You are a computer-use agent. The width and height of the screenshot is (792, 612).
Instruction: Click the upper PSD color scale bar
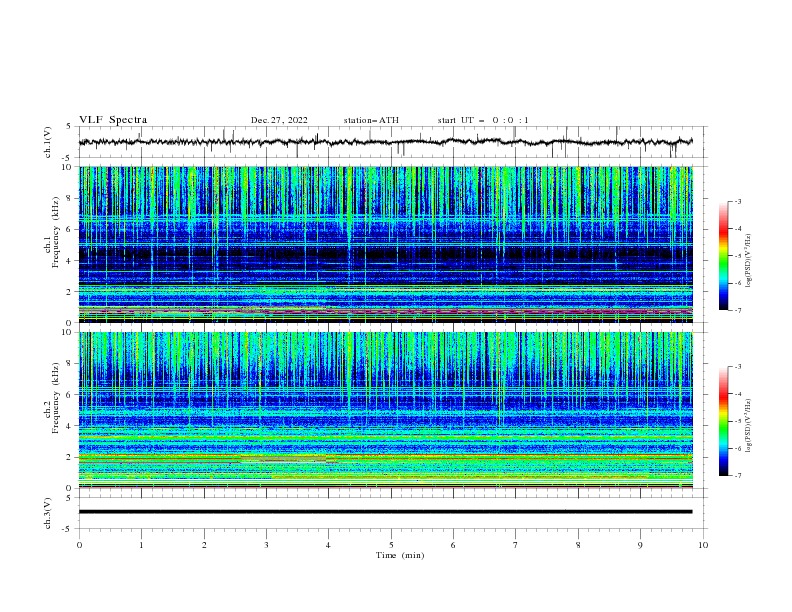[x=724, y=256]
